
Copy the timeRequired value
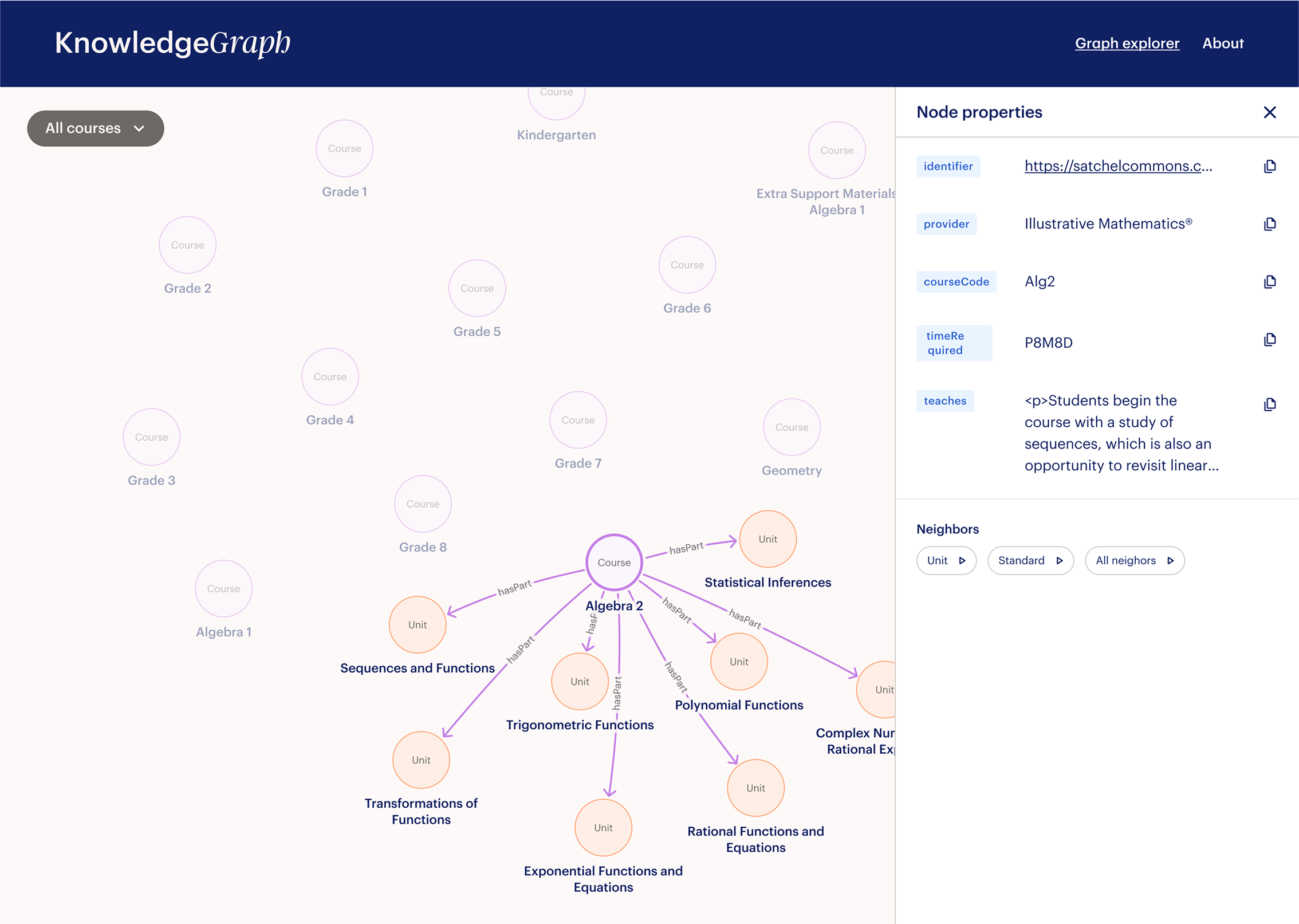pyautogui.click(x=1269, y=340)
